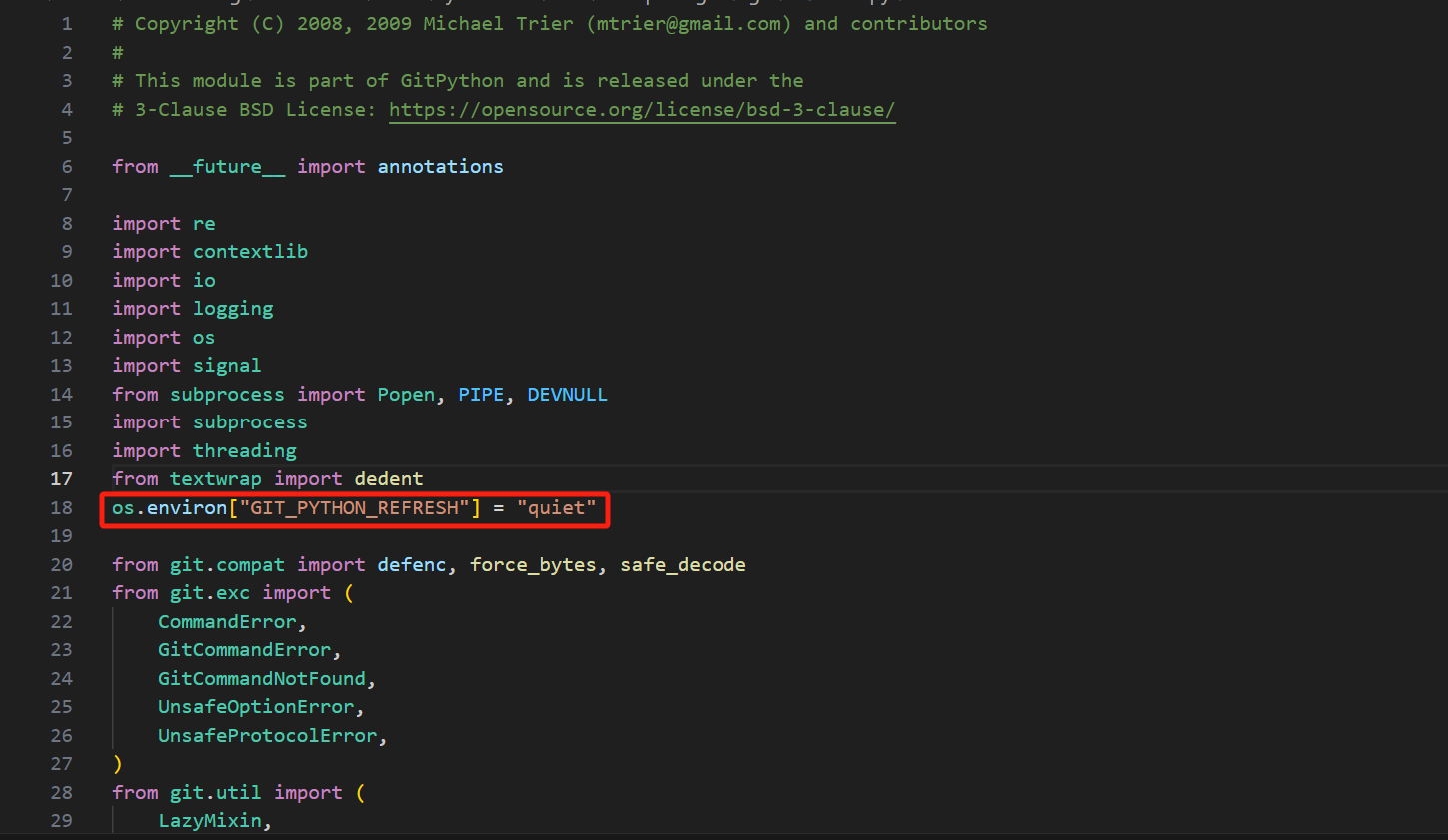Click the word dedent on line 17

[x=388, y=478]
